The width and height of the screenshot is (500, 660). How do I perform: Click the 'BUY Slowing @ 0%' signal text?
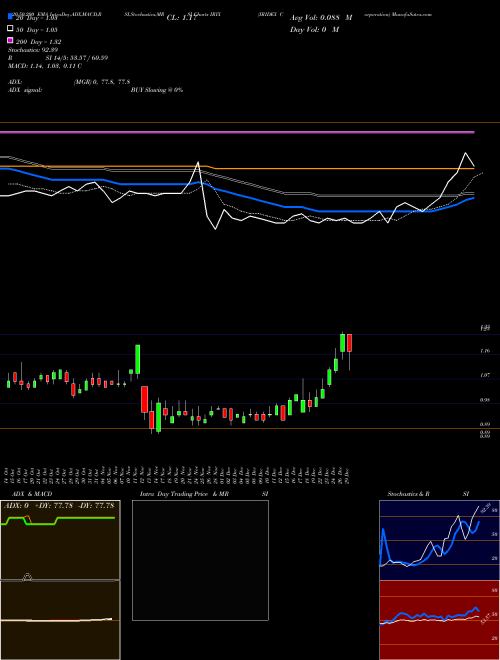tap(157, 90)
